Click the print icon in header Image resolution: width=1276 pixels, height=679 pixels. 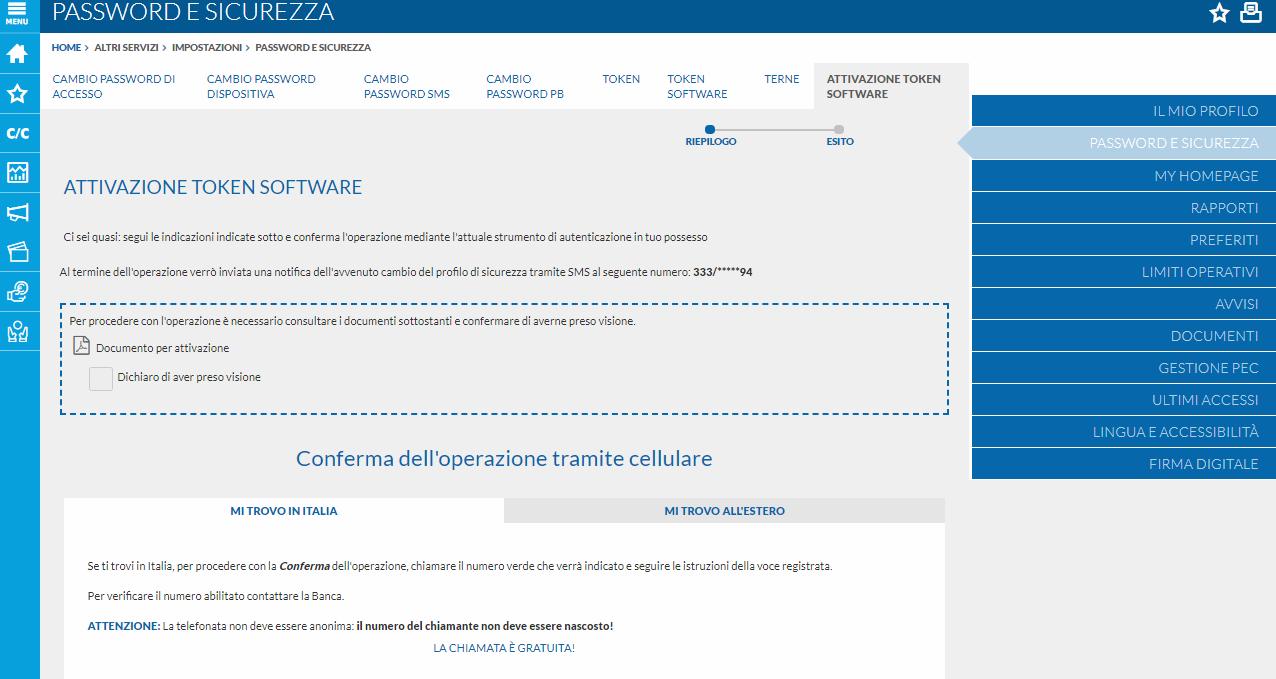tap(1250, 13)
